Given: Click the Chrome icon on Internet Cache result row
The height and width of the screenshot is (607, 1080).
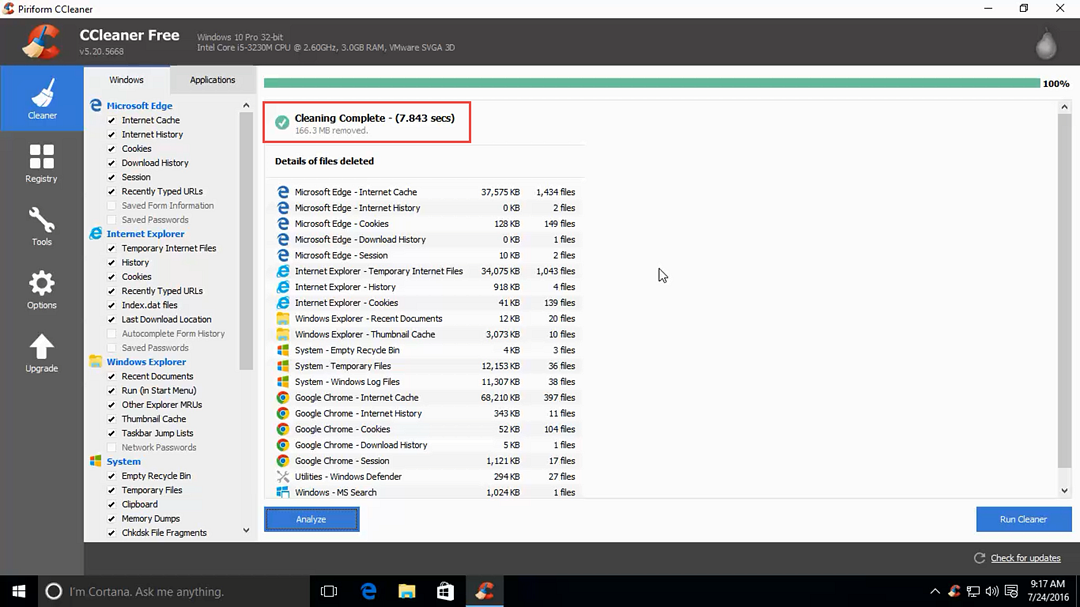Looking at the screenshot, I should pos(282,398).
